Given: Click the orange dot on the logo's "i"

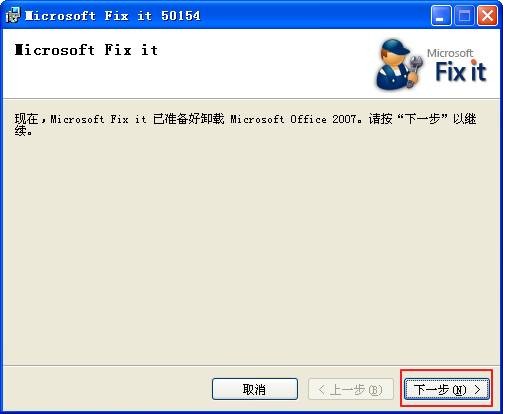Looking at the screenshot, I should [473, 62].
